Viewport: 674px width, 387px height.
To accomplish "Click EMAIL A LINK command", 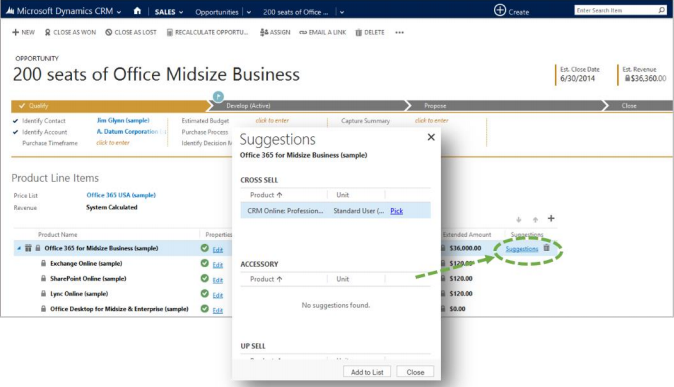I will coord(322,32).
